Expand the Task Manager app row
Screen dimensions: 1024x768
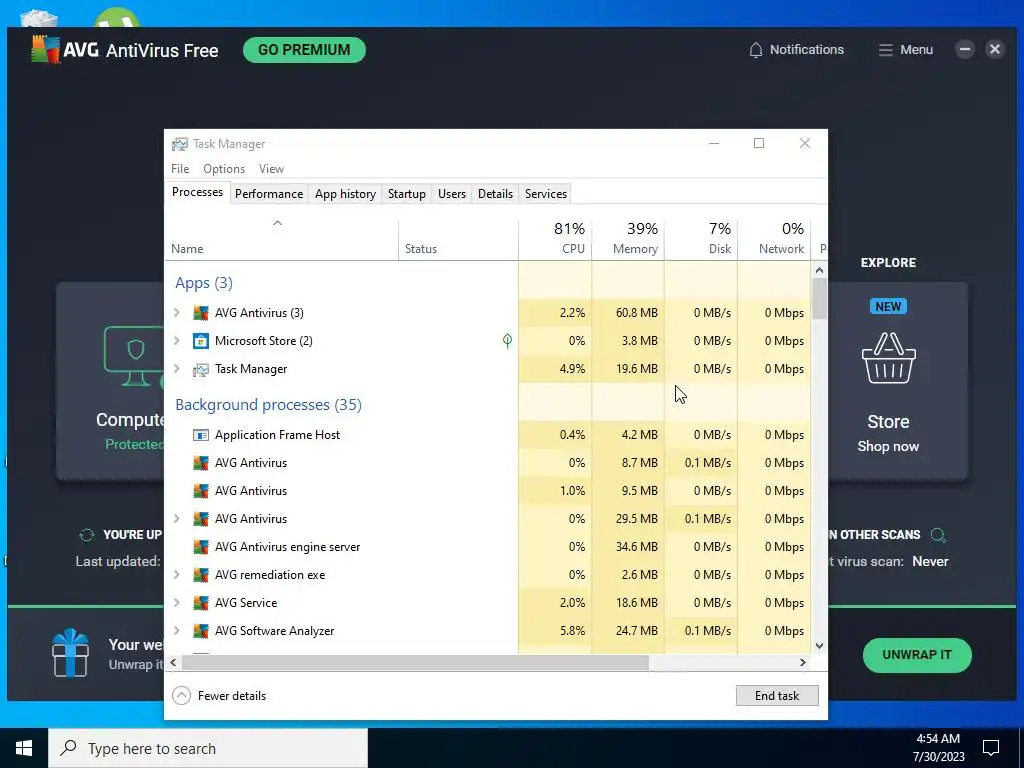(x=176, y=369)
